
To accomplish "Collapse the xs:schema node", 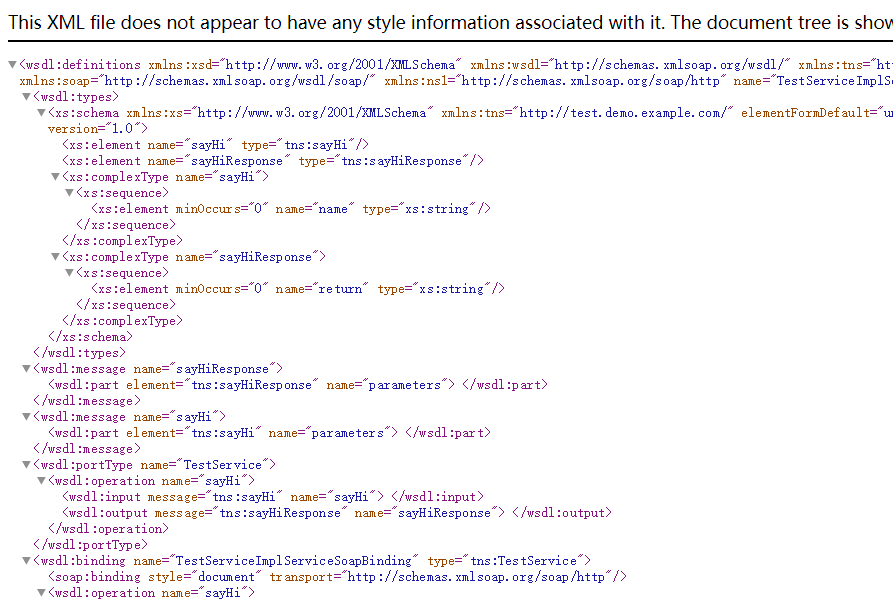I will coord(41,113).
